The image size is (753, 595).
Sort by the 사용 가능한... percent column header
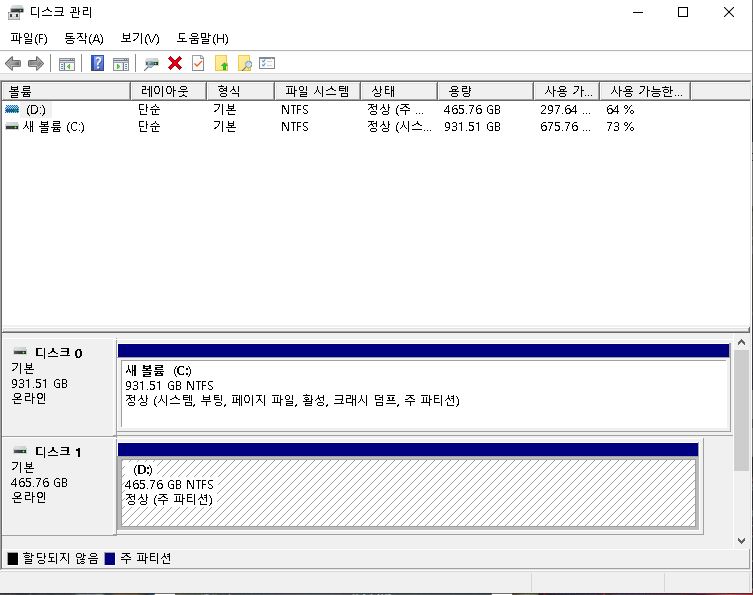point(645,91)
